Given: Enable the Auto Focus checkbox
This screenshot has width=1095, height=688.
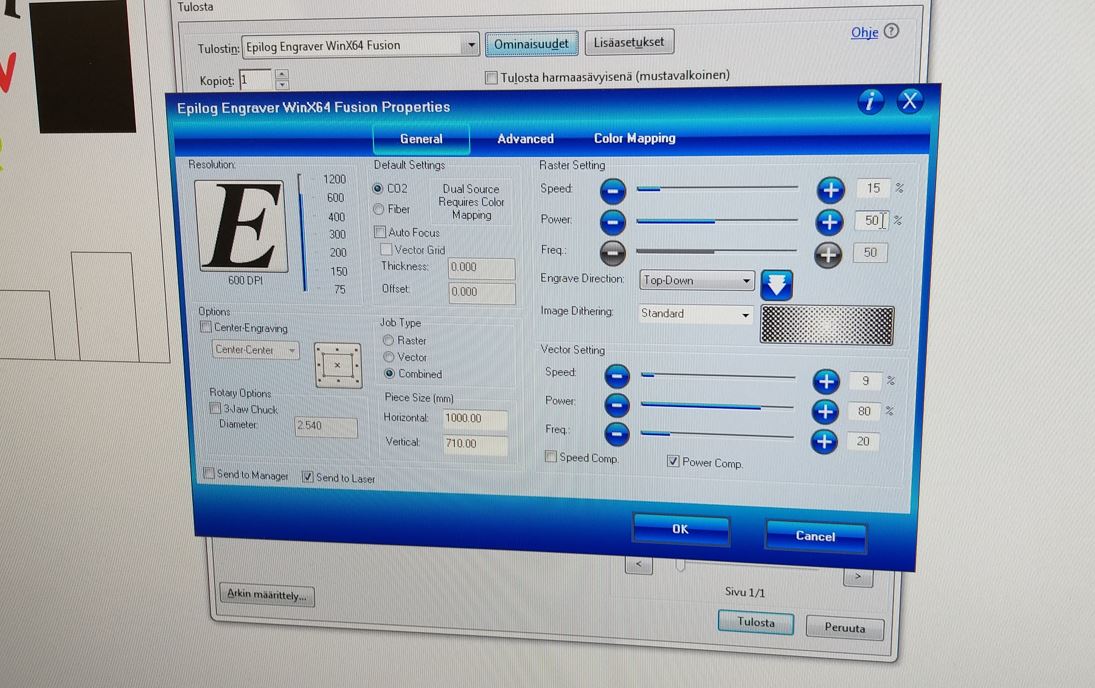Looking at the screenshot, I should (380, 232).
